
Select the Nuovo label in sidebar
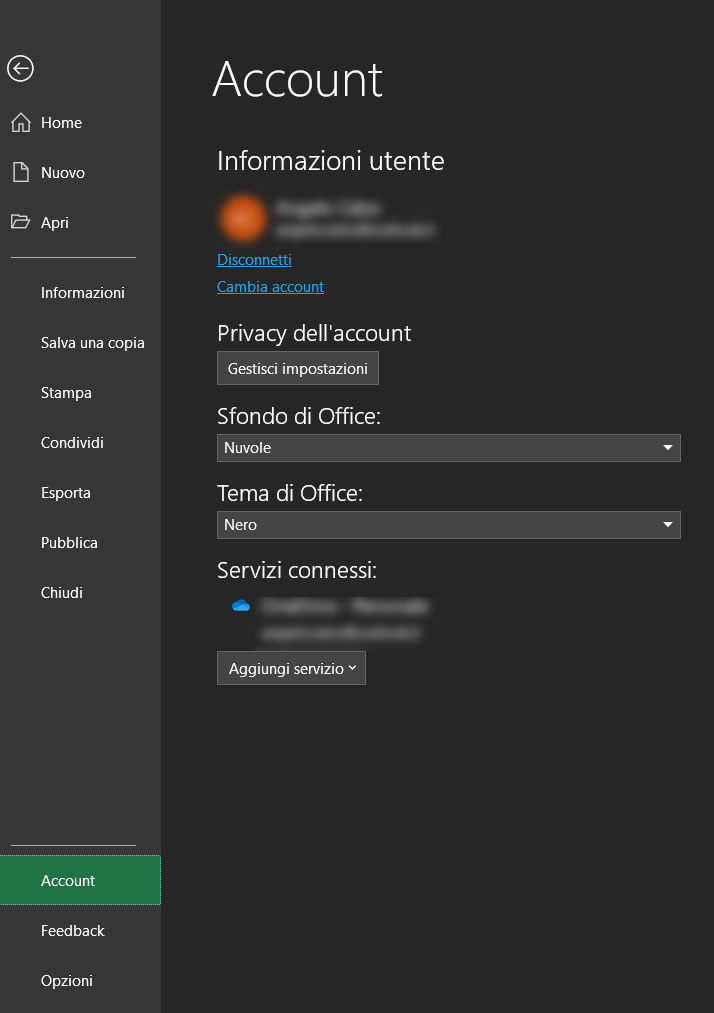click(63, 172)
